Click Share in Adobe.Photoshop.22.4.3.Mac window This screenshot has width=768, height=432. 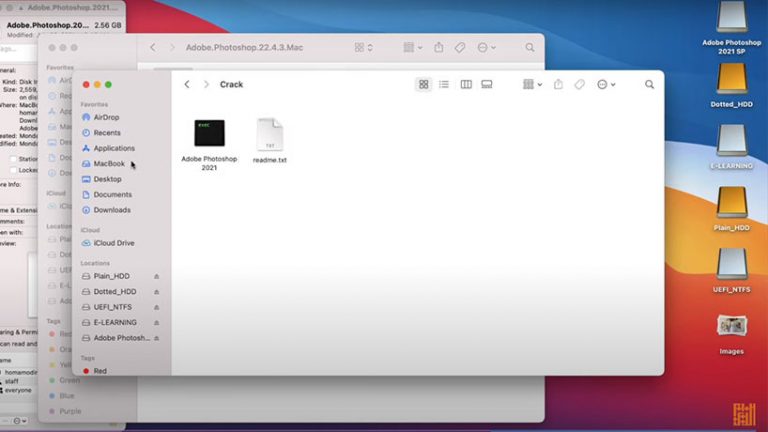pyautogui.click(x=439, y=48)
